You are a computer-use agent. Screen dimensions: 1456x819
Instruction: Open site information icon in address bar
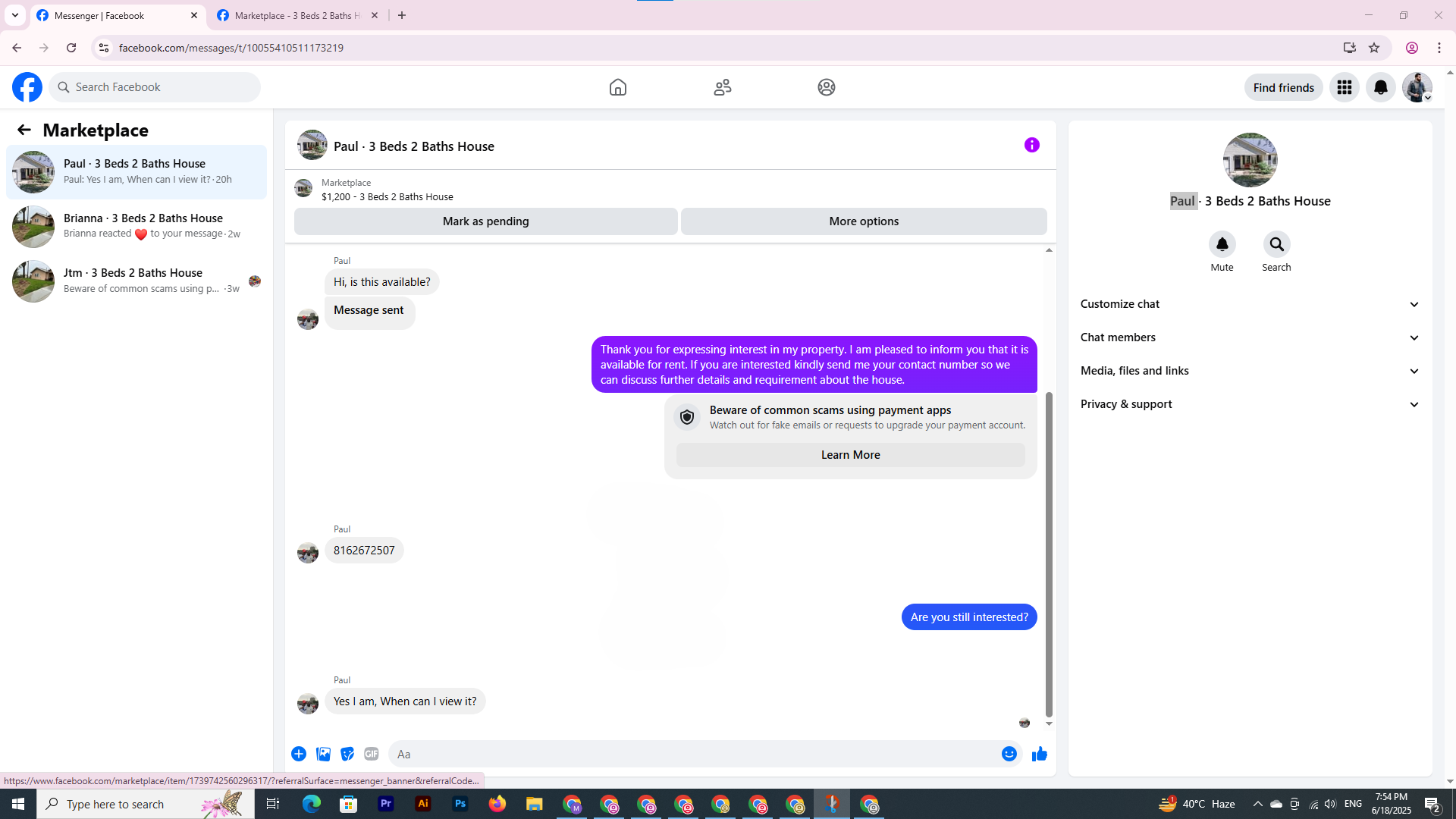point(104,48)
